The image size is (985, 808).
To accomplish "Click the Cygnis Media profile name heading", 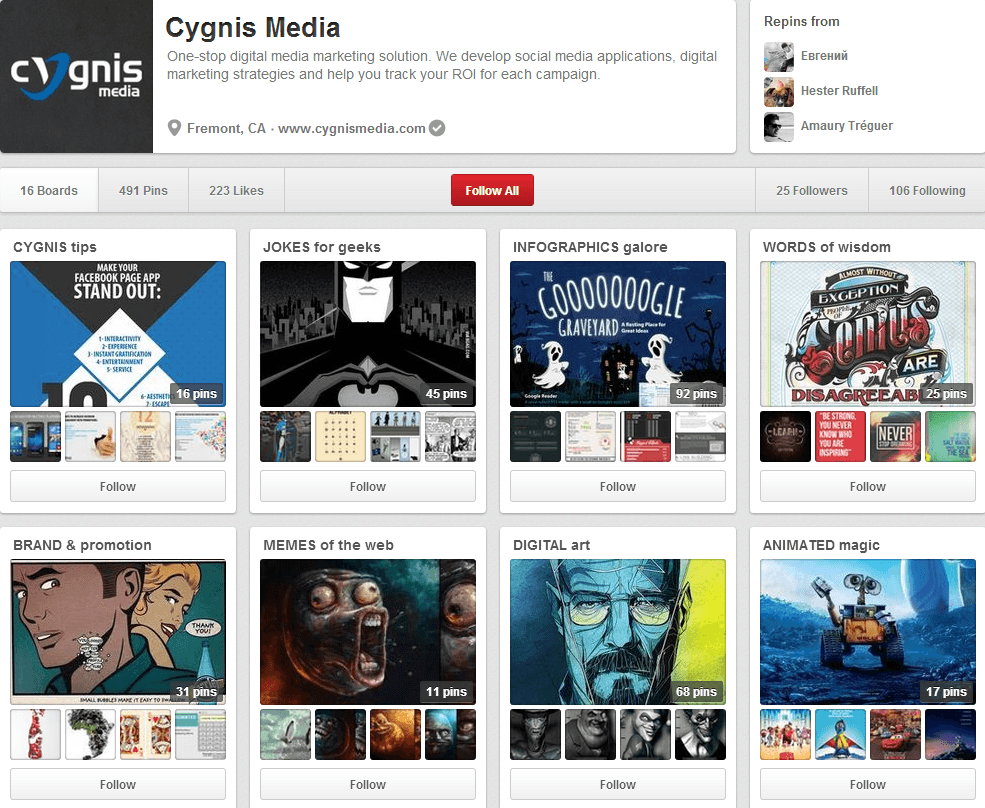I will 253,28.
